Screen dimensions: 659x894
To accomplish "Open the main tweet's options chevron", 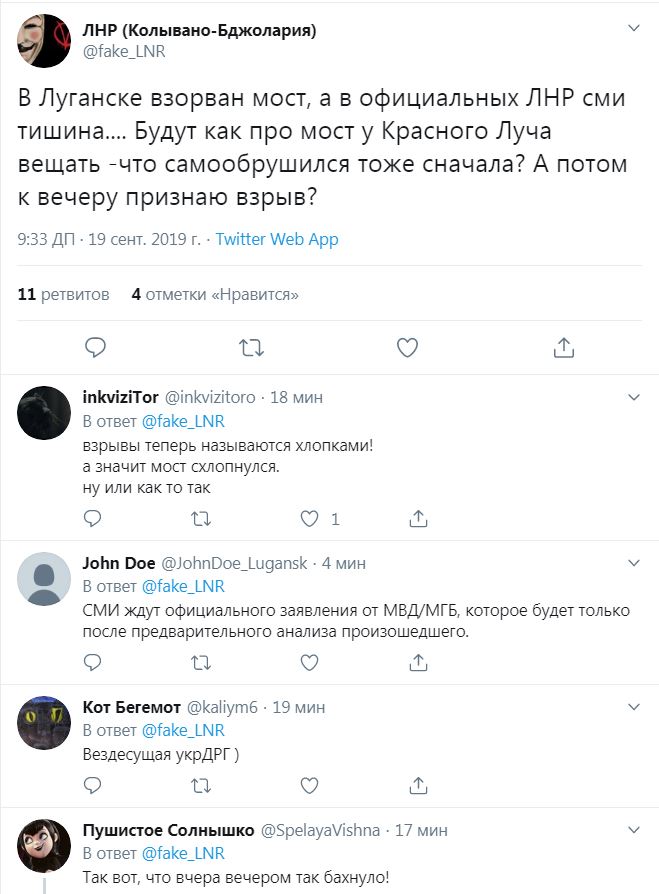I will coord(632,29).
